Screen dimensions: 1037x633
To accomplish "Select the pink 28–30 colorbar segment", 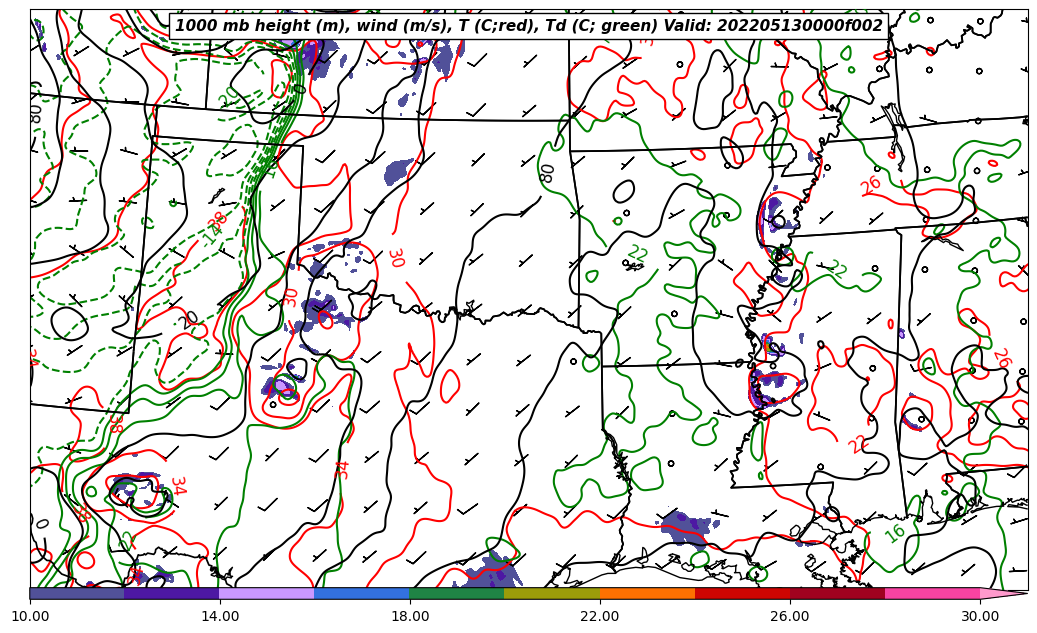I will [x=931, y=593].
